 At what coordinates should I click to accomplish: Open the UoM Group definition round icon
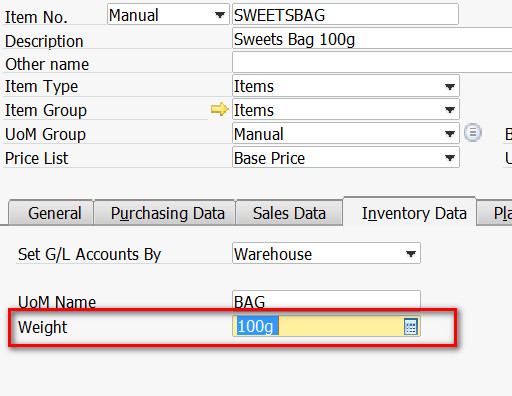[473, 133]
